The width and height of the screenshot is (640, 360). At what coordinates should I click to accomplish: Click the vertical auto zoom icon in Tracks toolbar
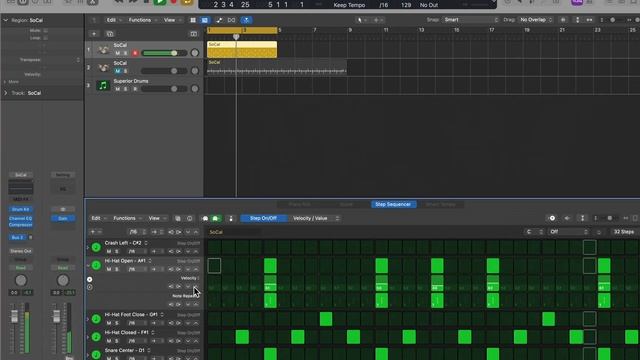point(577,20)
